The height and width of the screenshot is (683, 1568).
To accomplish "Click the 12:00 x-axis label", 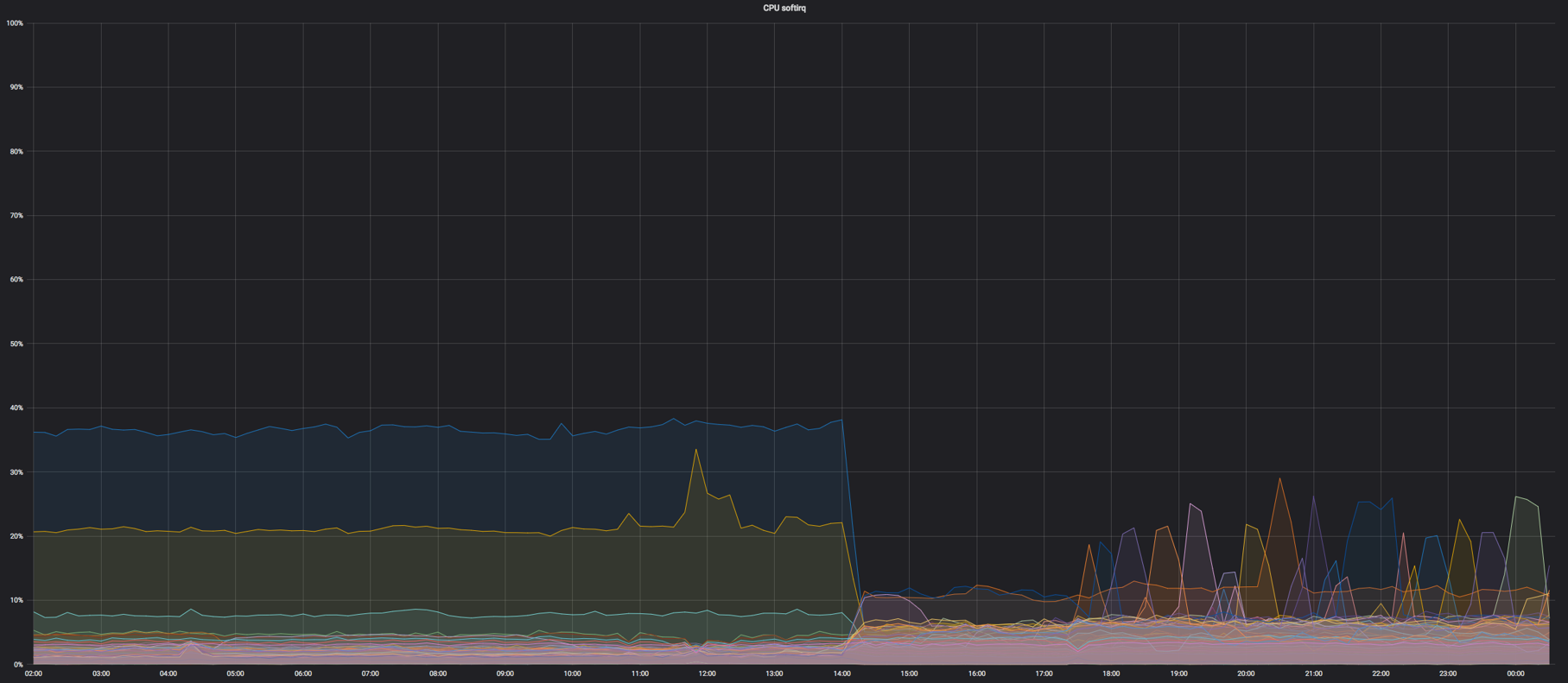I will (708, 674).
